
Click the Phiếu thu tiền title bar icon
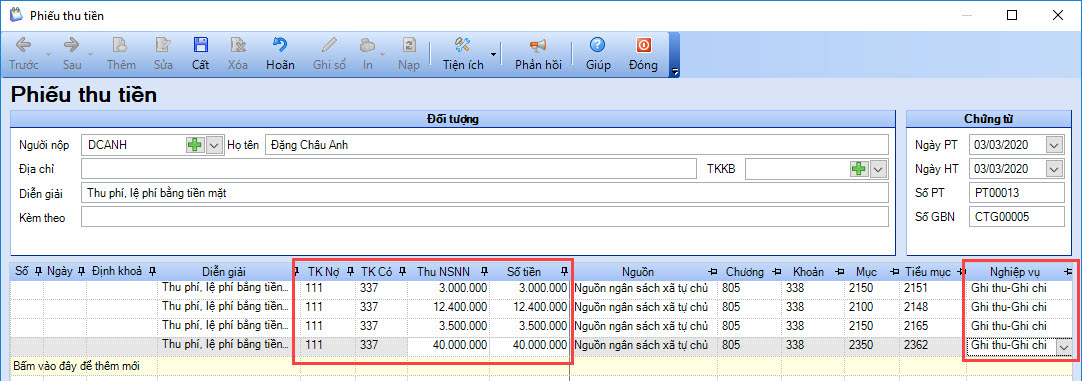click(x=15, y=15)
